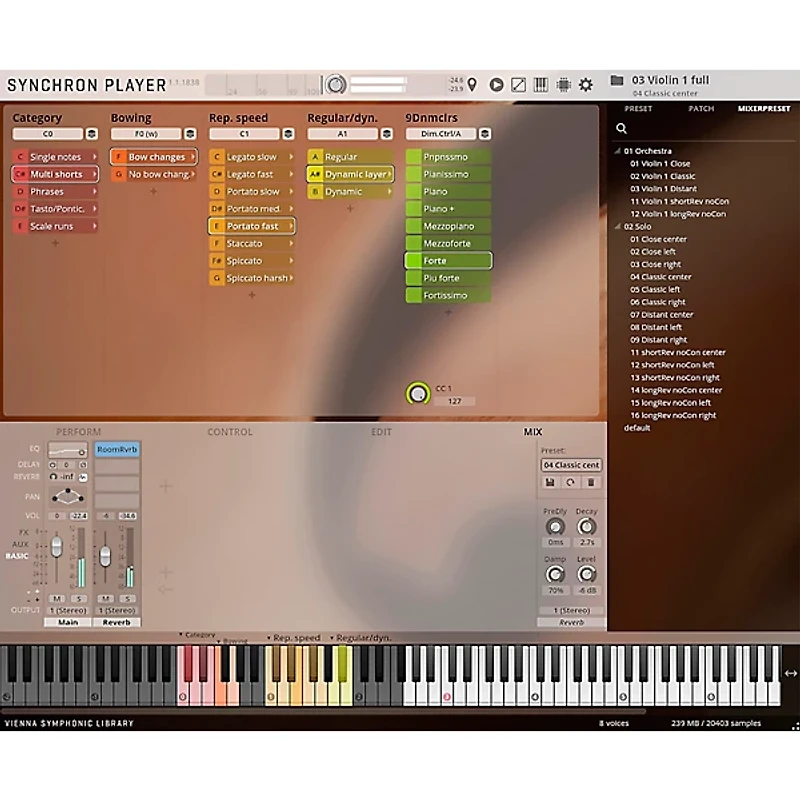Select the BASIC mixer view

pyautogui.click(x=17, y=556)
